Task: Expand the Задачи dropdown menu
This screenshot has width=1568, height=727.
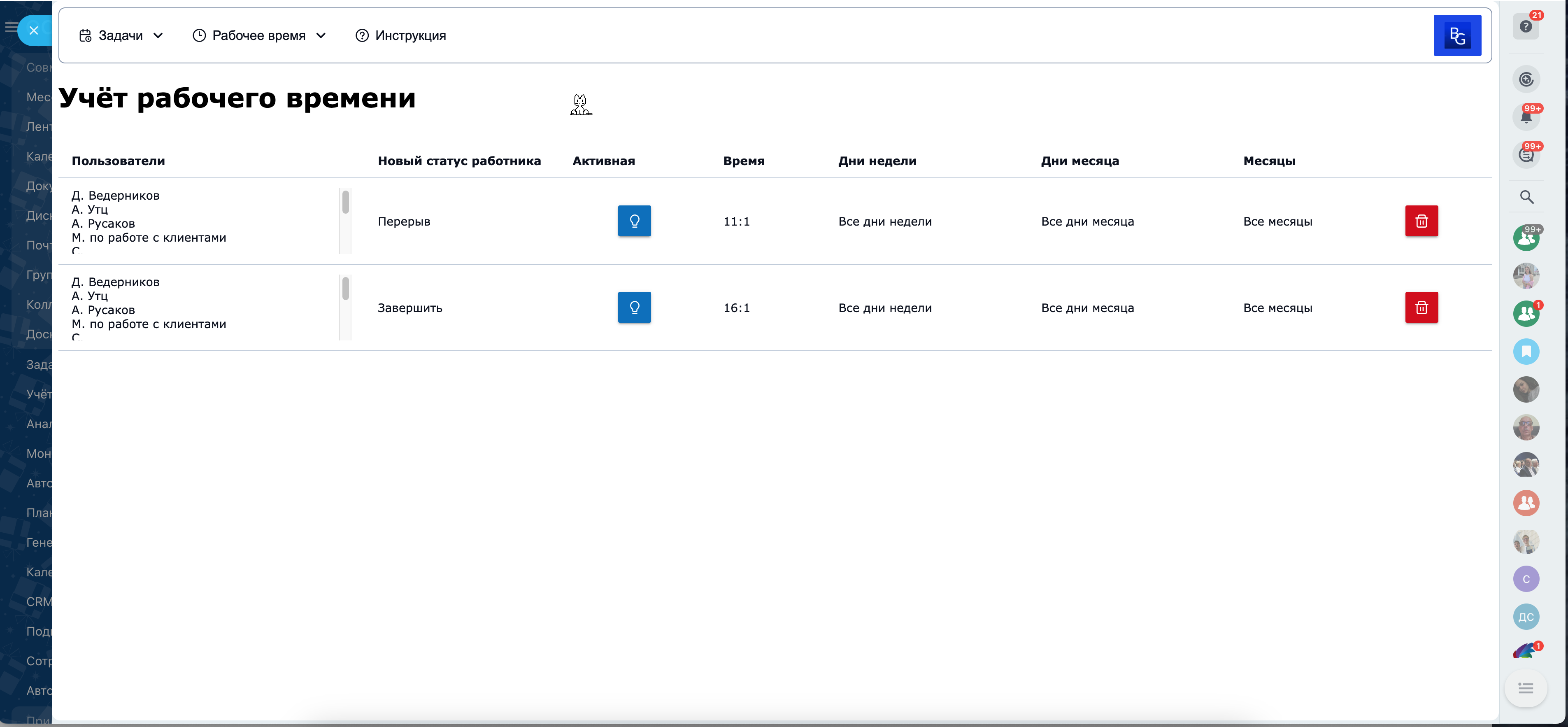Action: point(121,36)
